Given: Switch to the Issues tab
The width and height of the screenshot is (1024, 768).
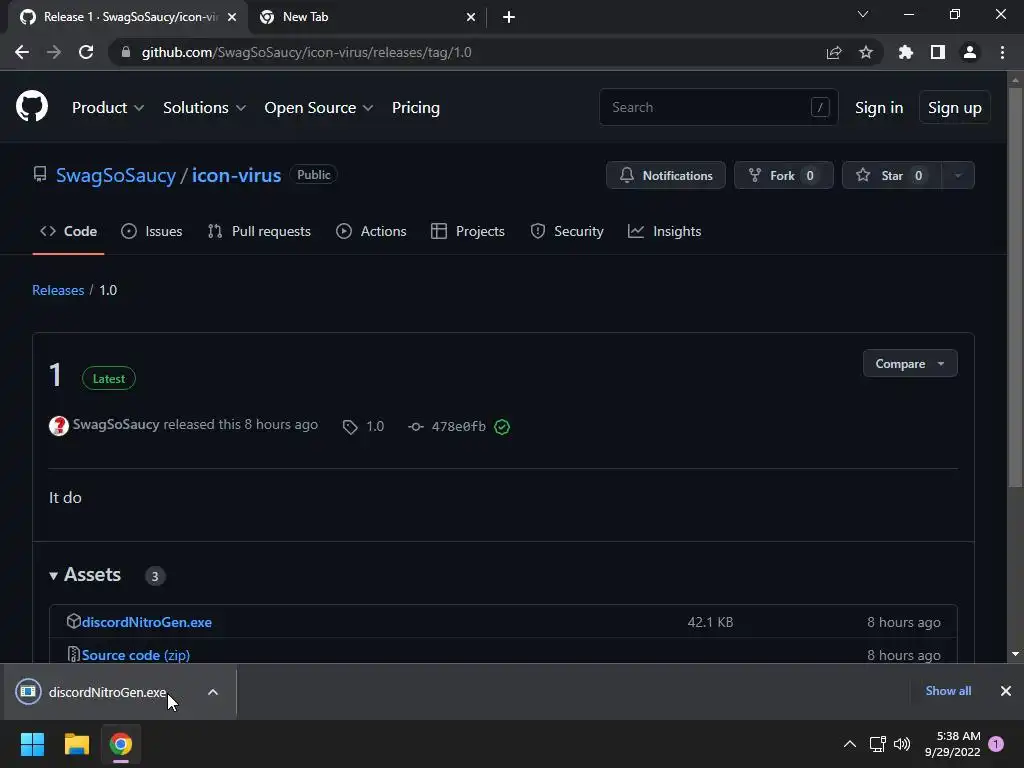Looking at the screenshot, I should click(x=152, y=231).
